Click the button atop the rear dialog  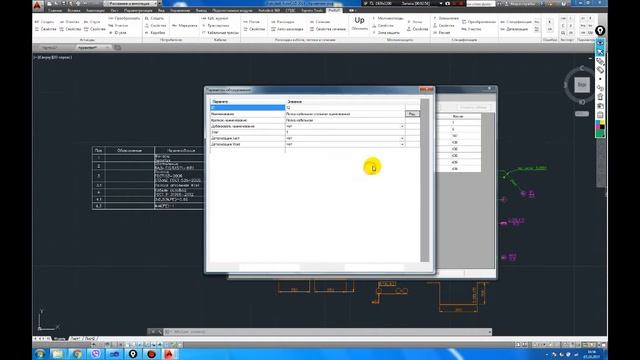473,107
